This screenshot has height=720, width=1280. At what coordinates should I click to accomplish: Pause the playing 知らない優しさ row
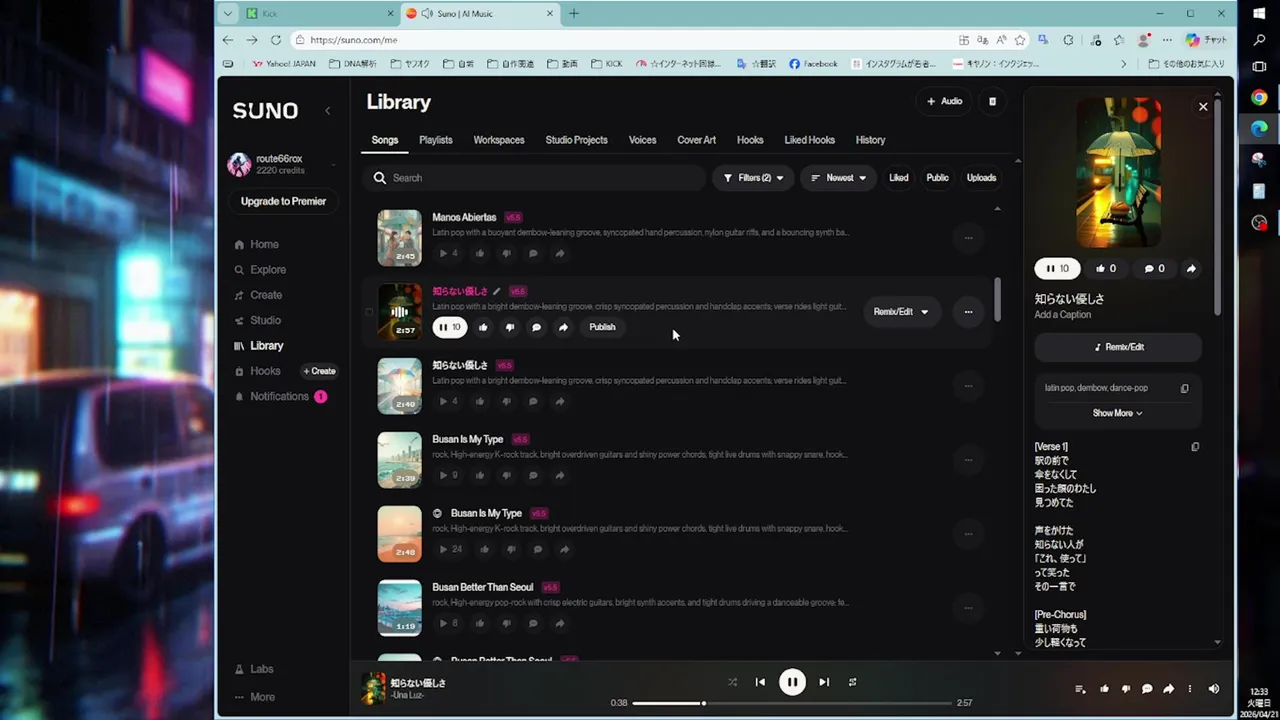tap(450, 327)
